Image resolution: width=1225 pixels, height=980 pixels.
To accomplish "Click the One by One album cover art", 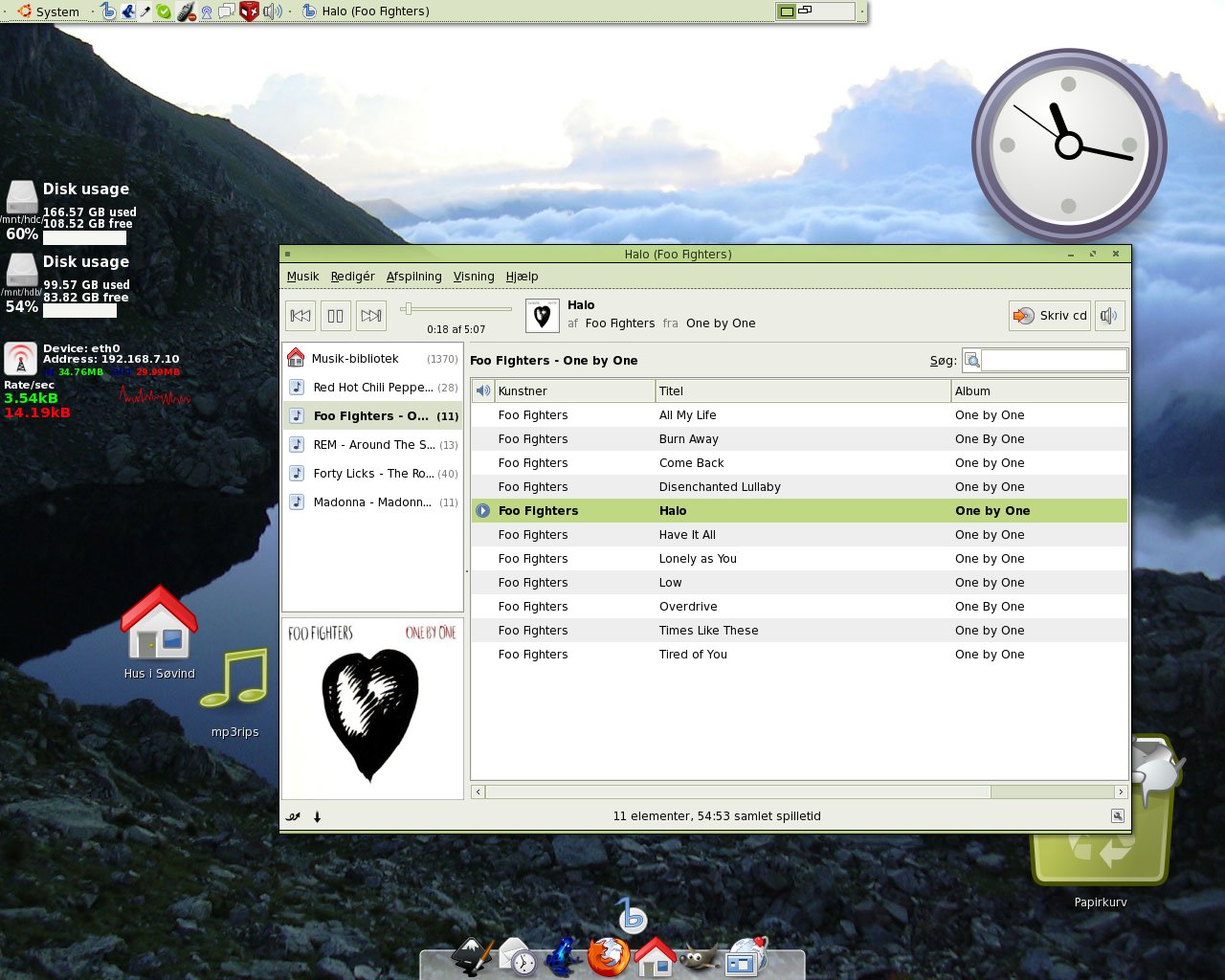I will [372, 709].
